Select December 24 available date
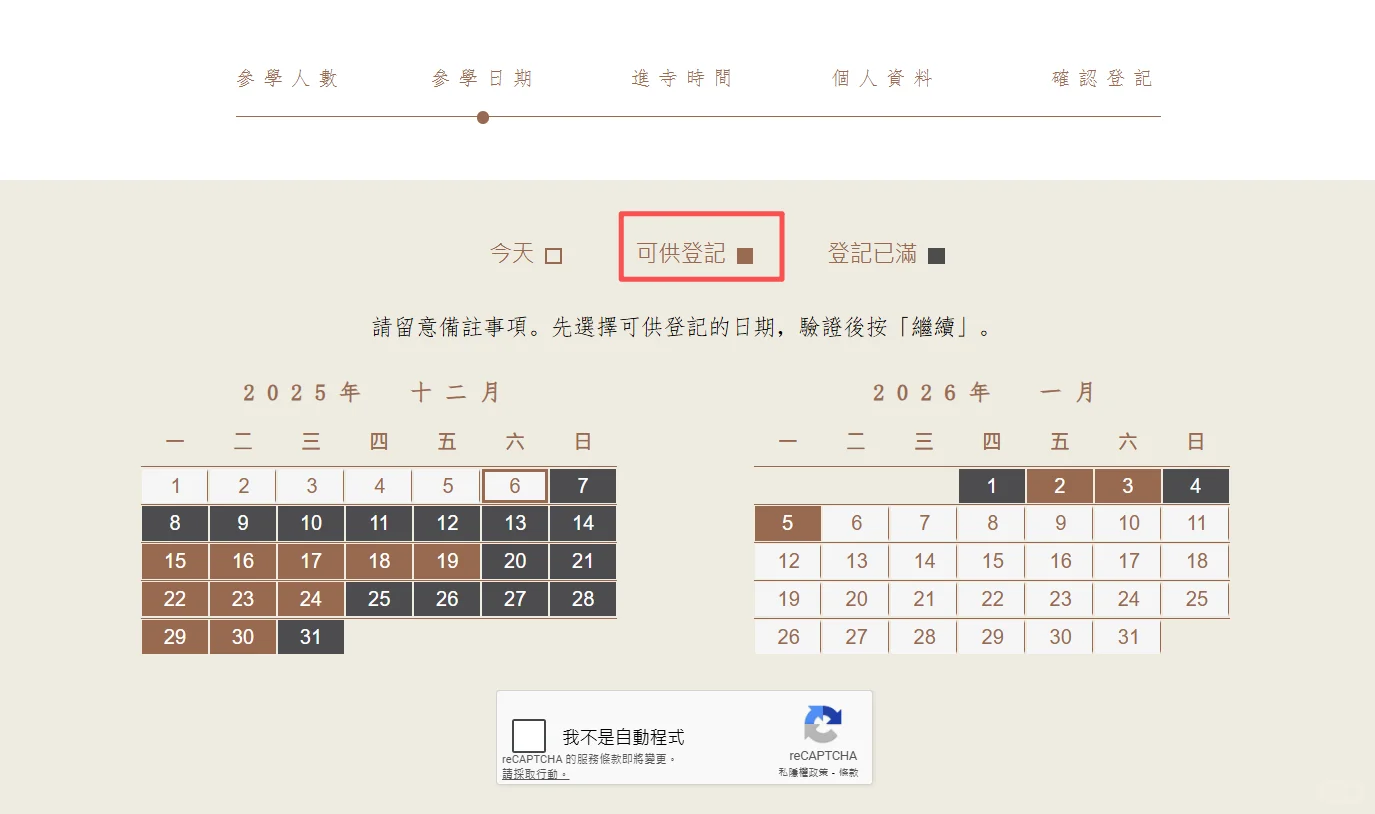 [x=310, y=599]
